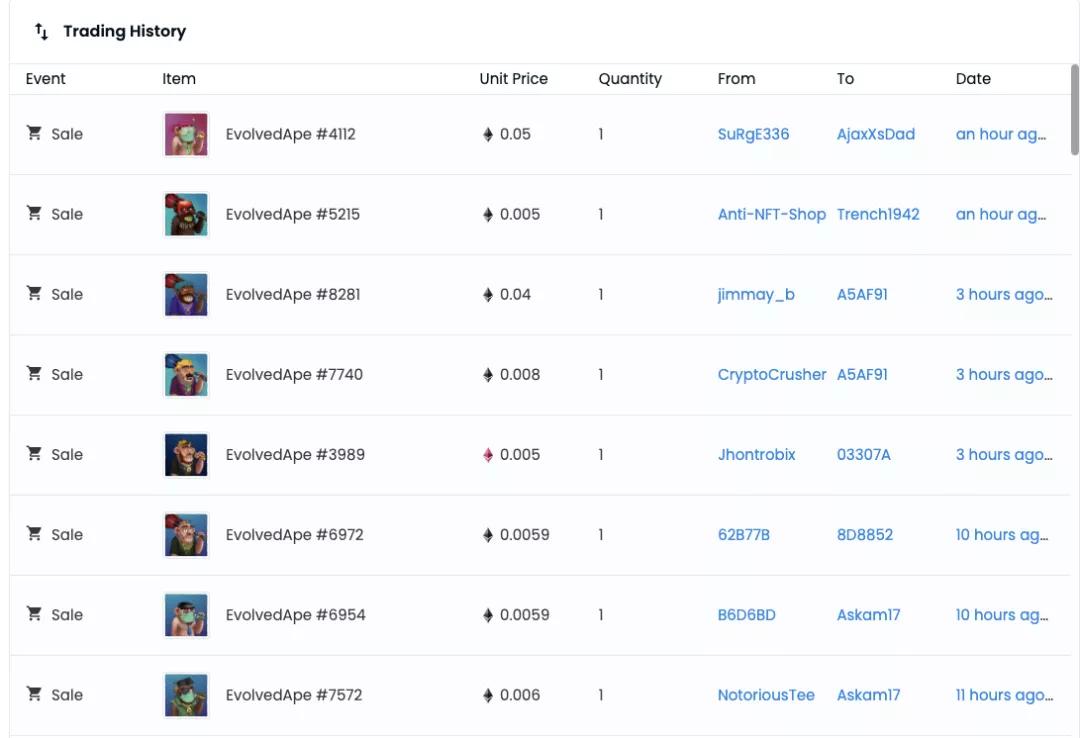Select the EvolvedApe #7740 item name

[294, 374]
